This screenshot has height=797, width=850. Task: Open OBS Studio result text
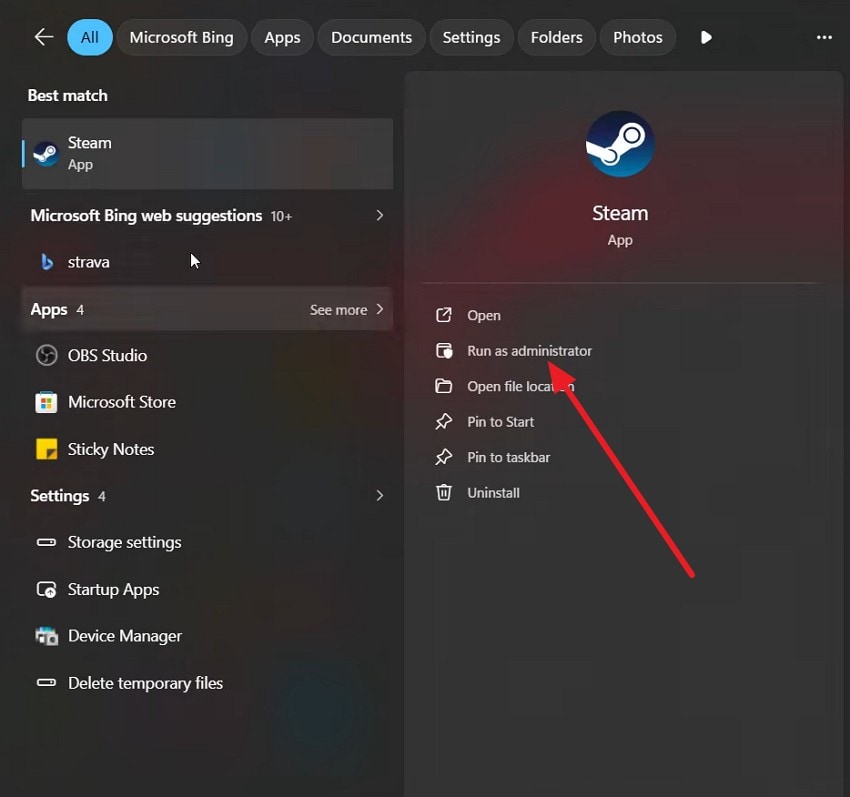coord(107,356)
